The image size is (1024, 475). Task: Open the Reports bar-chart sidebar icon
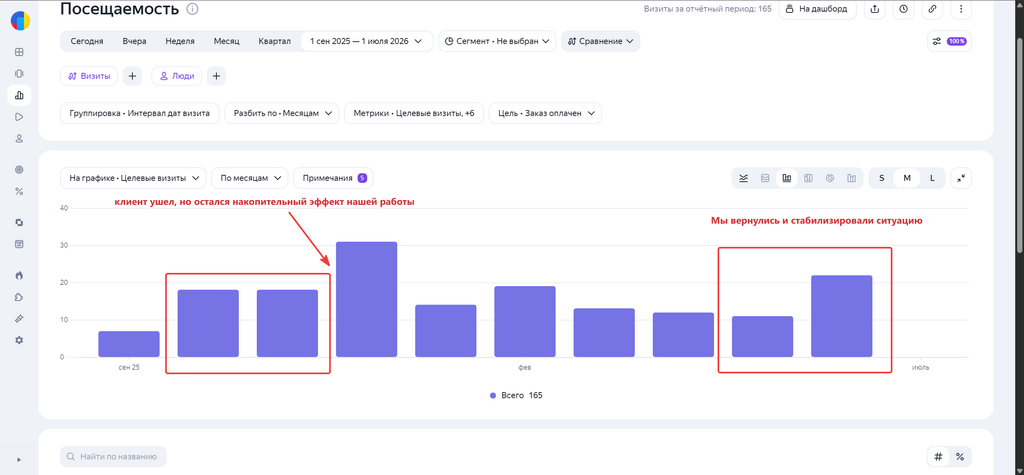point(19,95)
